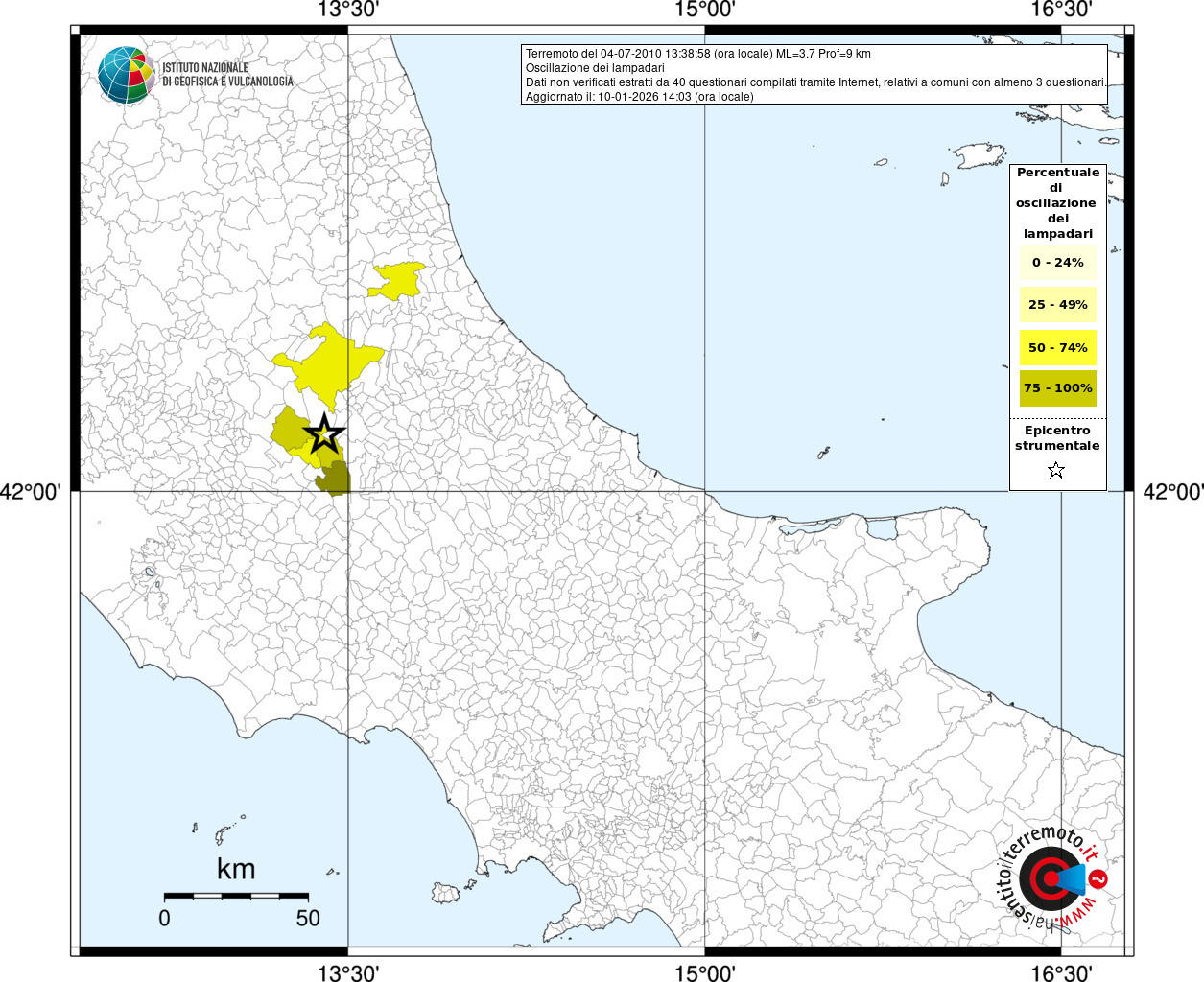Select the 50 - 74% legend swatch
The image size is (1204, 982).
click(x=1058, y=347)
